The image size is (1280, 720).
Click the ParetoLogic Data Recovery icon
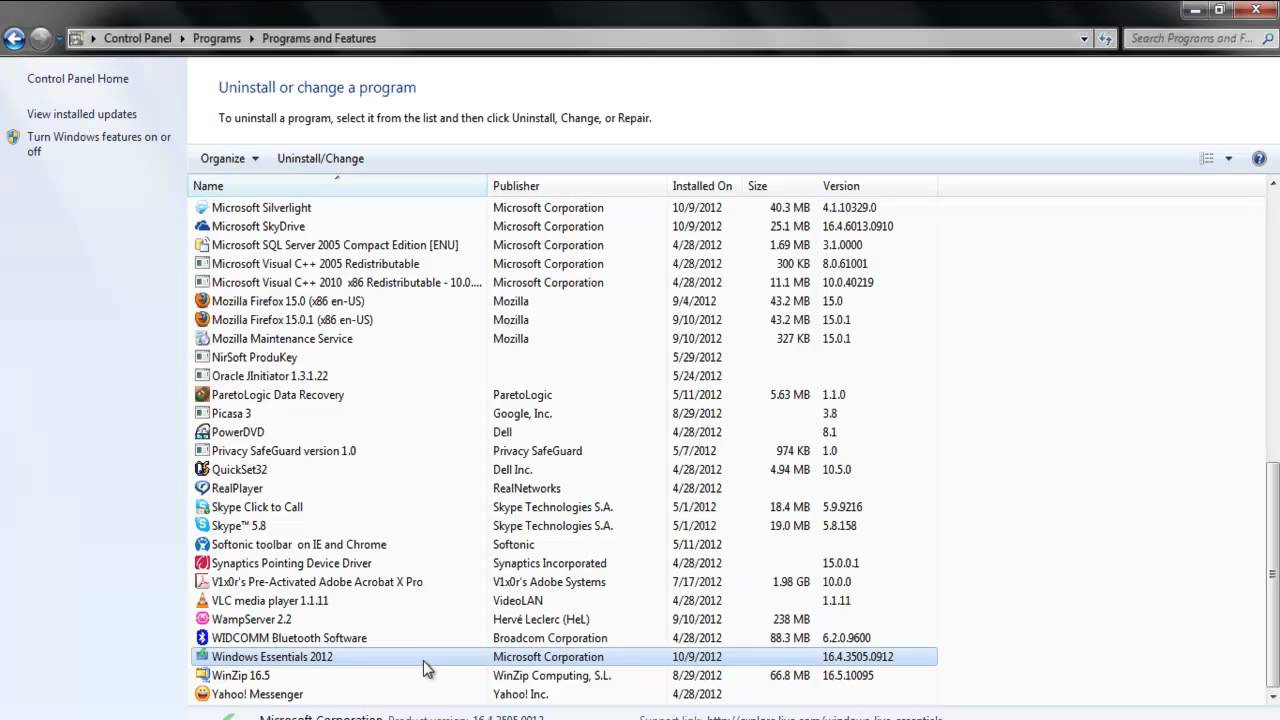(x=202, y=395)
